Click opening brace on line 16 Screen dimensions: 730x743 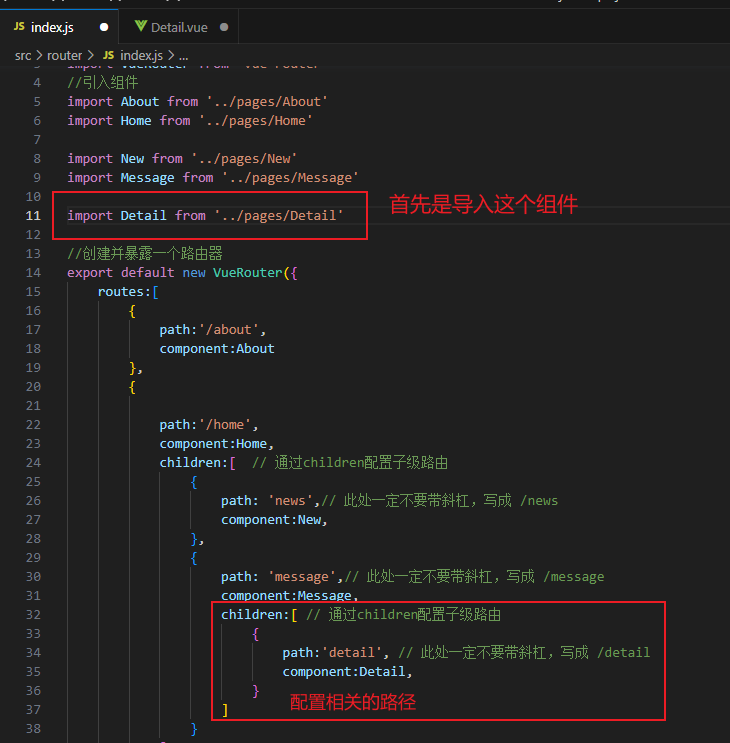132,311
